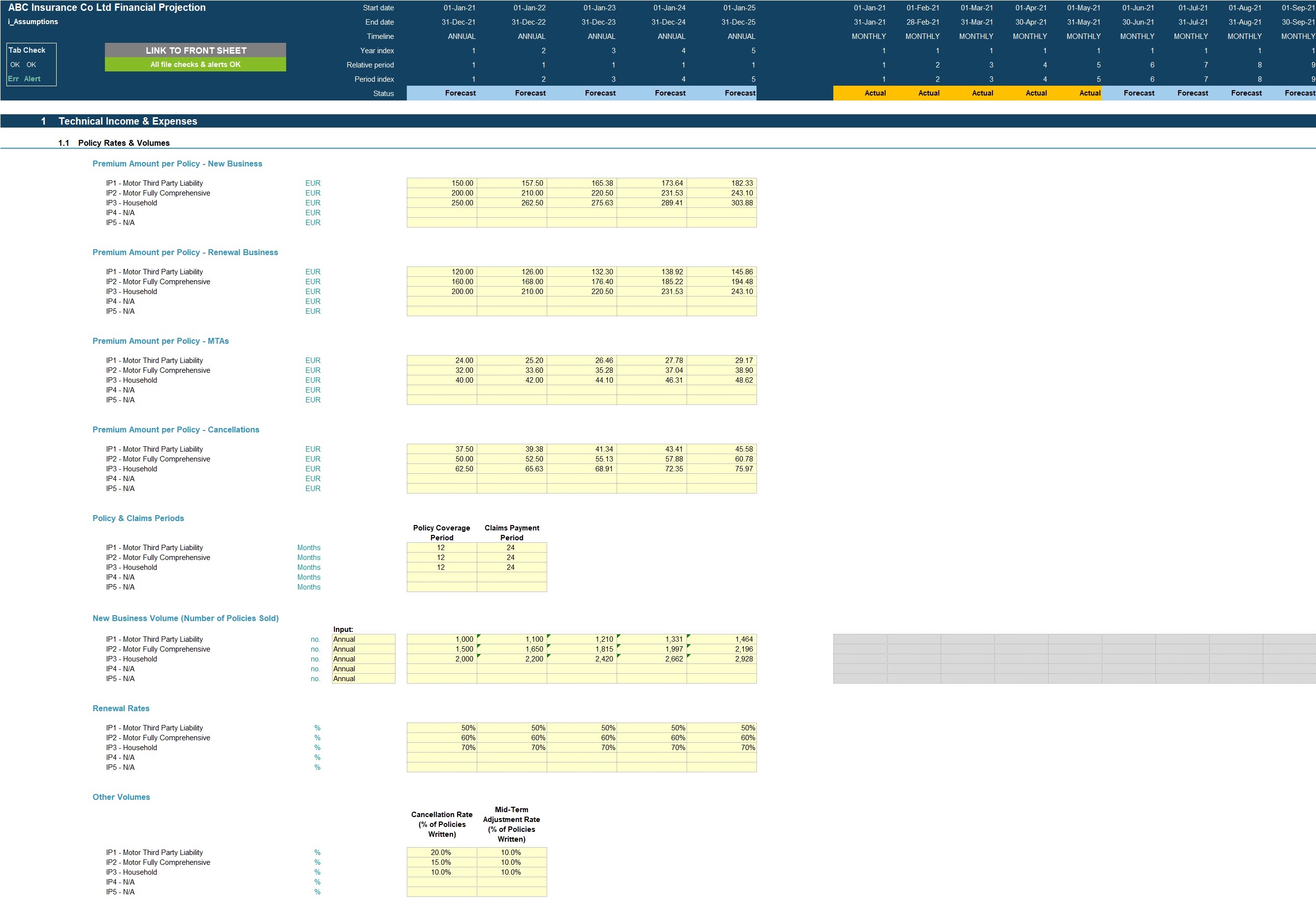
Task: Click IP2 Claims Payment Period cell 24
Action: [x=511, y=558]
